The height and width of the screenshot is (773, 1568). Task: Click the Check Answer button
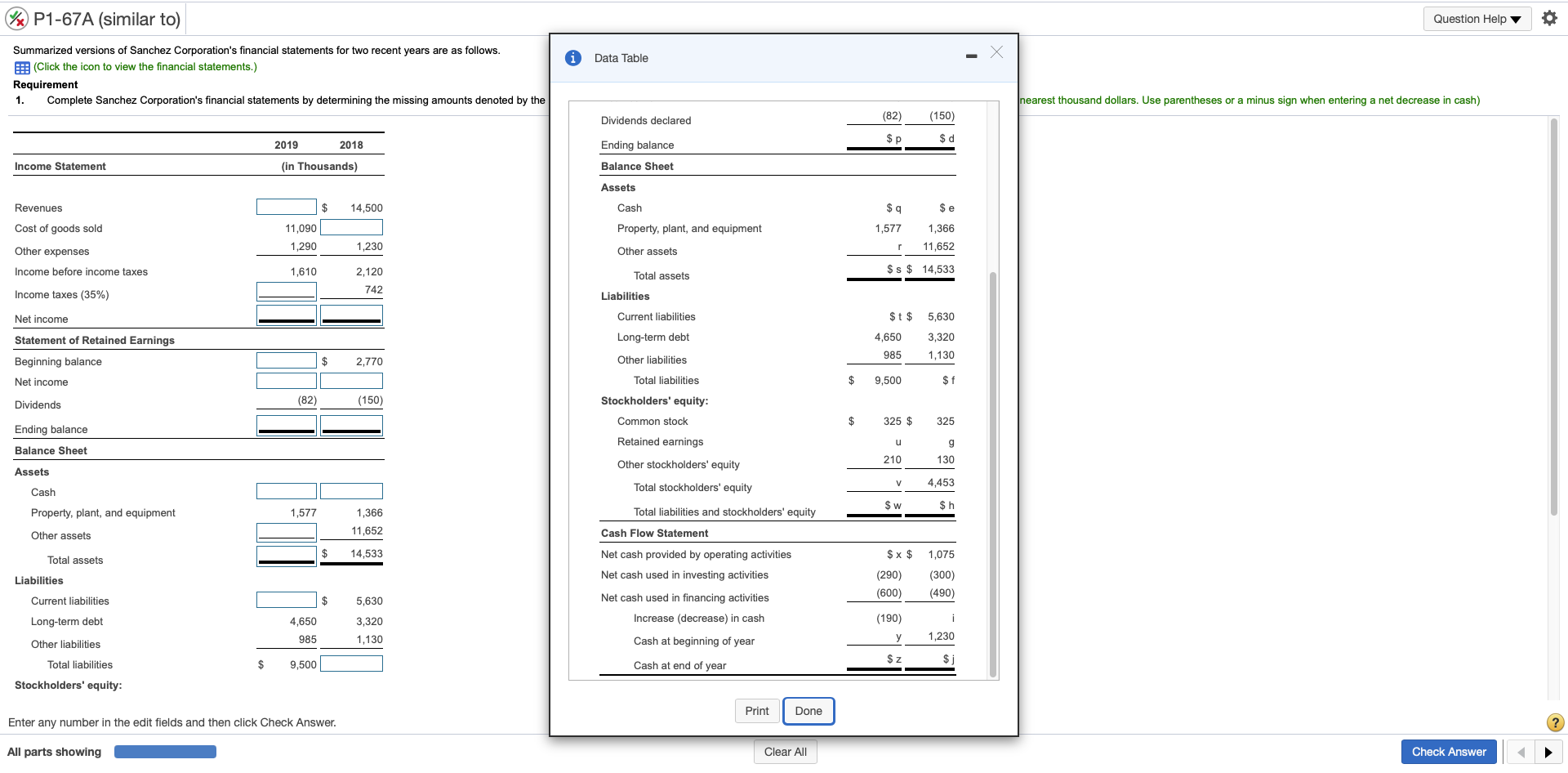(1449, 752)
